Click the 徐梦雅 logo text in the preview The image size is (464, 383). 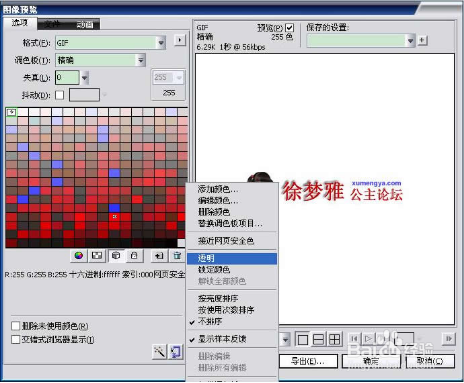[313, 191]
